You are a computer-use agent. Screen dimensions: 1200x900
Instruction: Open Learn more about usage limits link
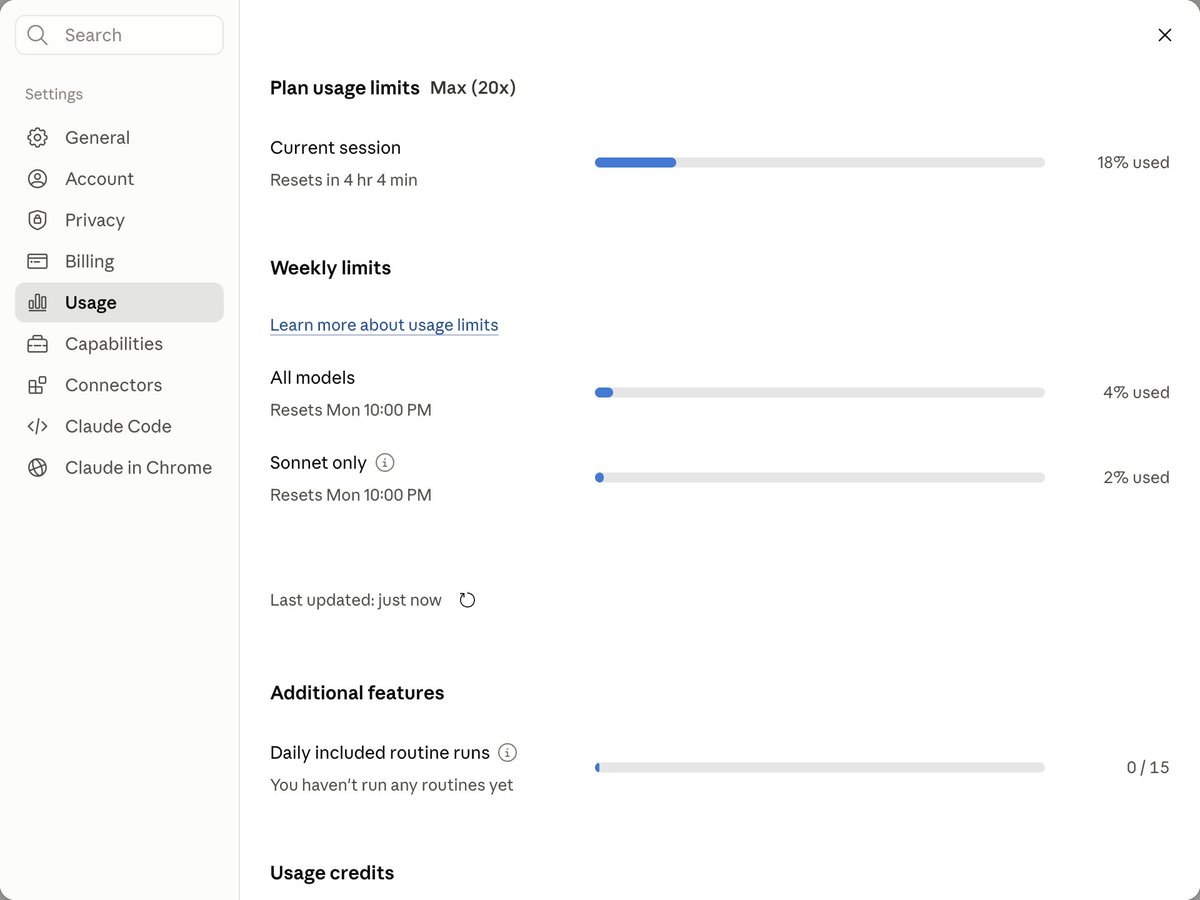(384, 325)
